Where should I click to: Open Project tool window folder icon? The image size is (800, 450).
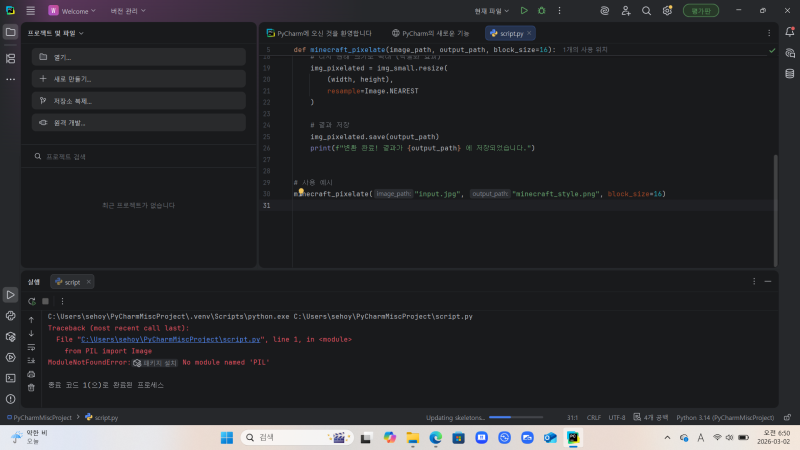pyautogui.click(x=10, y=32)
